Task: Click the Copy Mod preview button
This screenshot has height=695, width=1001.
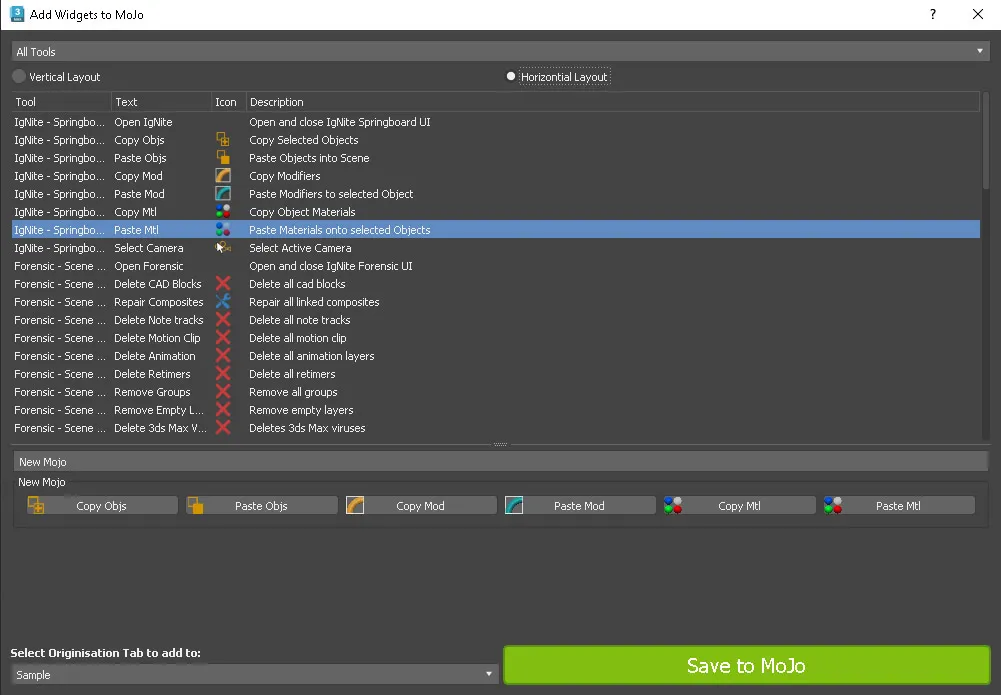Action: coord(420,505)
